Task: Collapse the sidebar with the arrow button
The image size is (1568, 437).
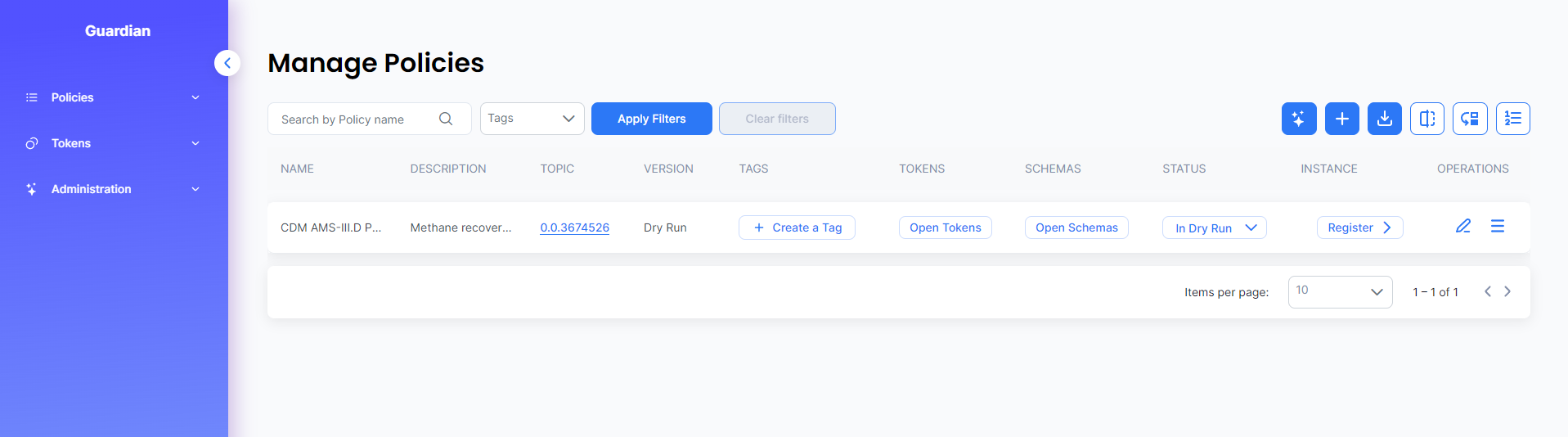Action: (x=227, y=63)
